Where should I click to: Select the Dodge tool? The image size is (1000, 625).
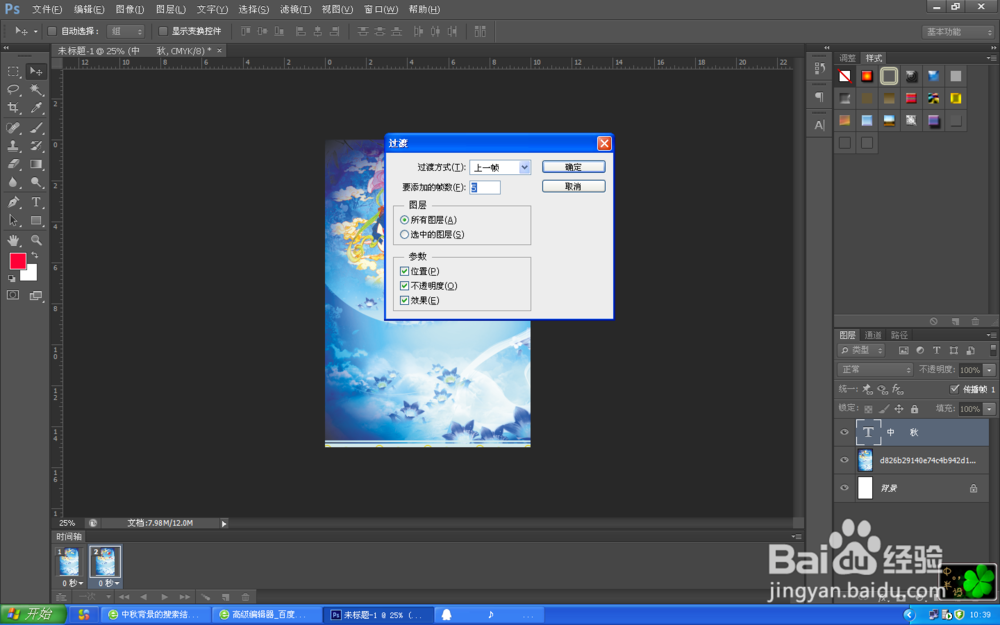point(36,183)
